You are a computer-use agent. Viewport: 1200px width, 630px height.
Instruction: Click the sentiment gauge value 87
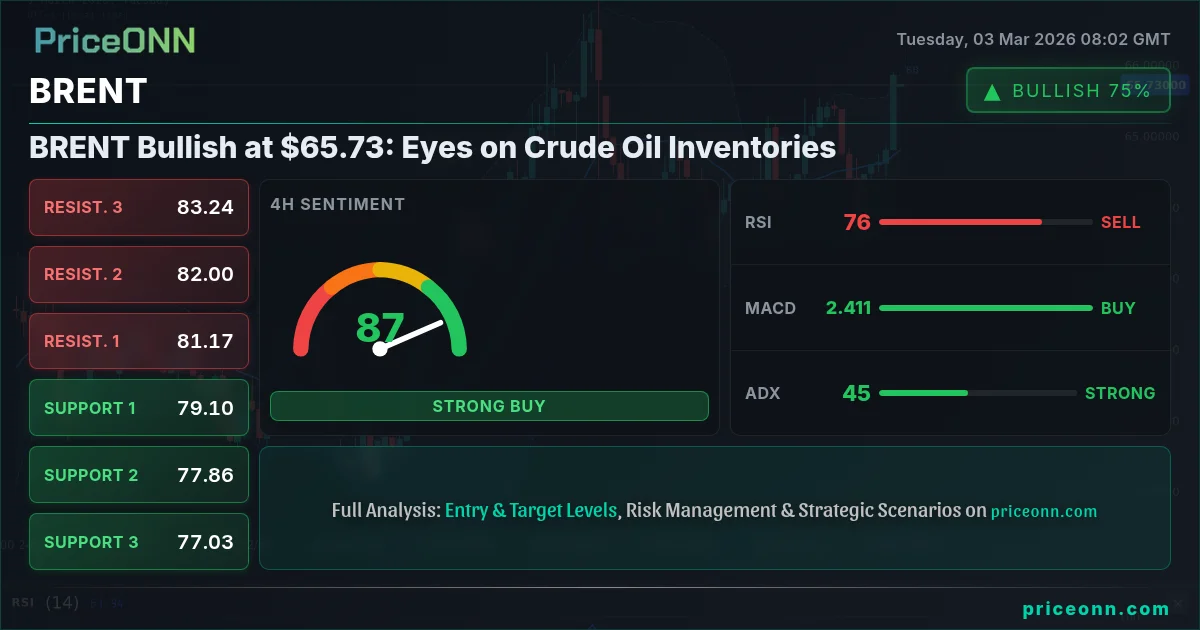[x=380, y=328]
